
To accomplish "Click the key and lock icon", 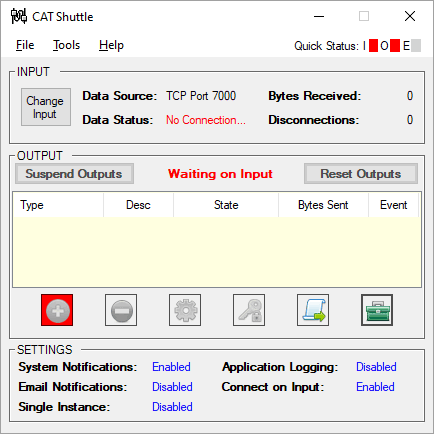I will point(249,310).
